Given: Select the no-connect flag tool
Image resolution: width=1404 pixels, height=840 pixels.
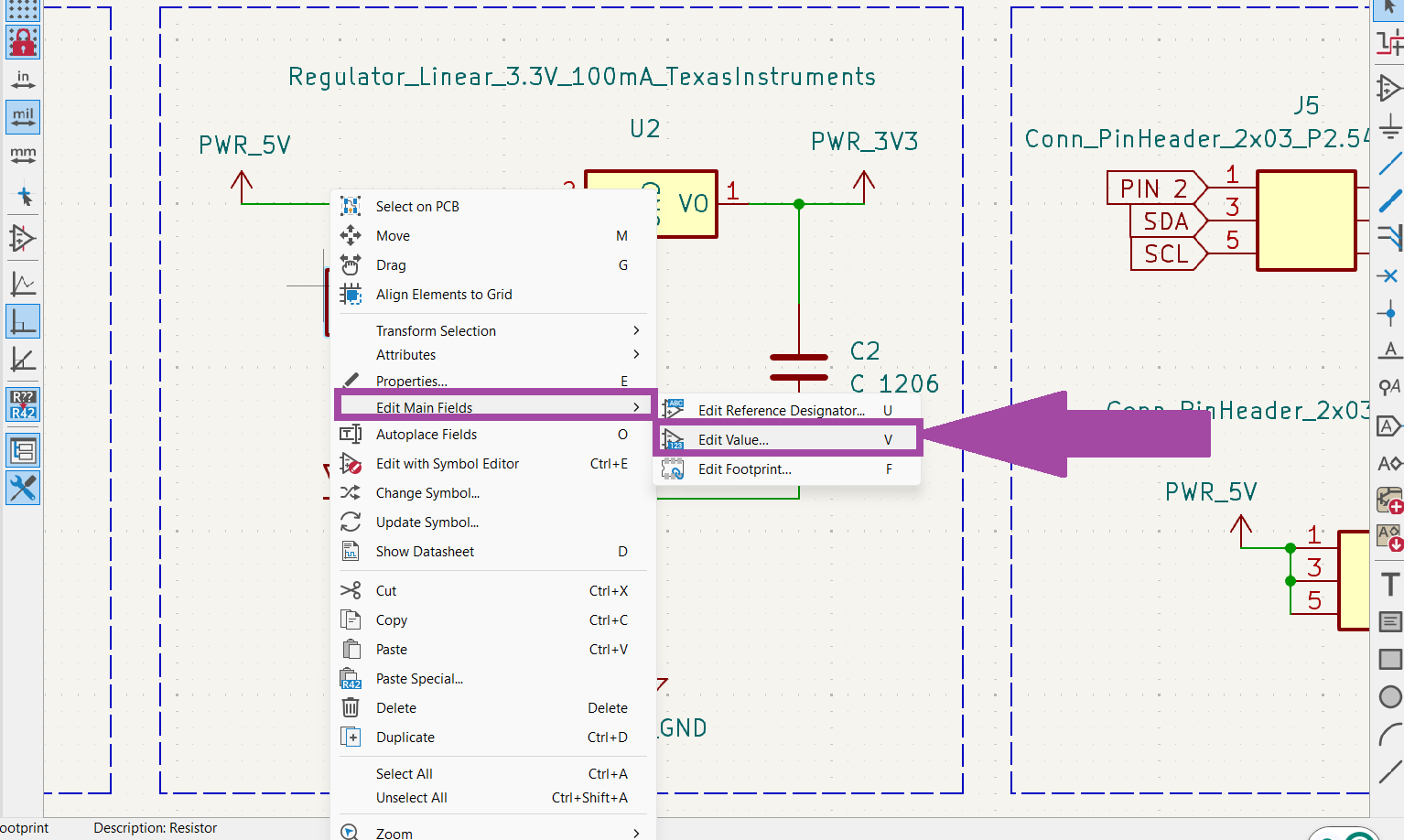Looking at the screenshot, I should tap(1389, 275).
